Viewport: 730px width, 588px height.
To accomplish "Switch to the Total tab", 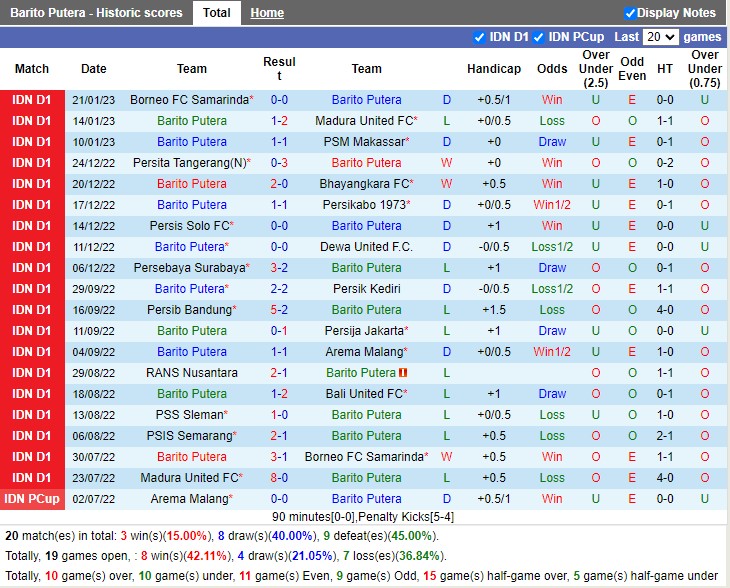I will pos(216,13).
